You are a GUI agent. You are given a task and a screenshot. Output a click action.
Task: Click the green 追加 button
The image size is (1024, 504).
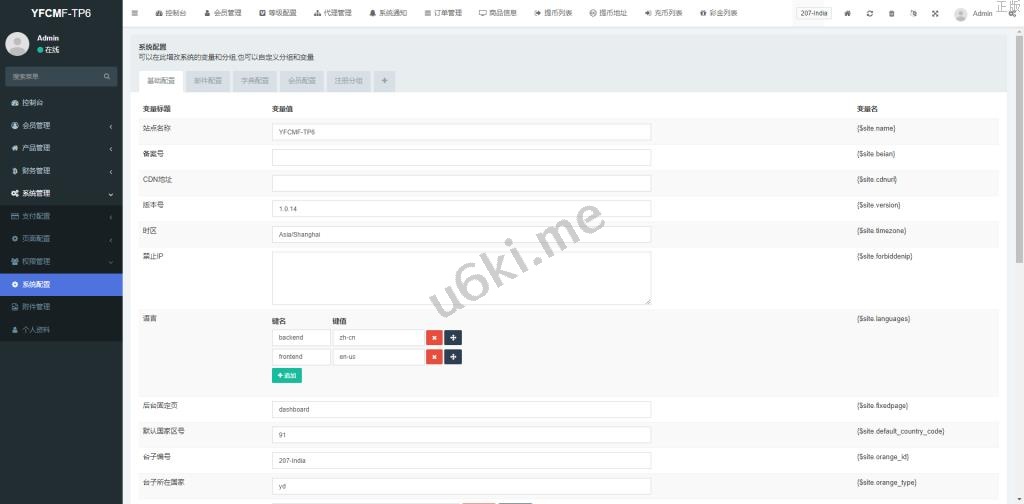coord(286,376)
